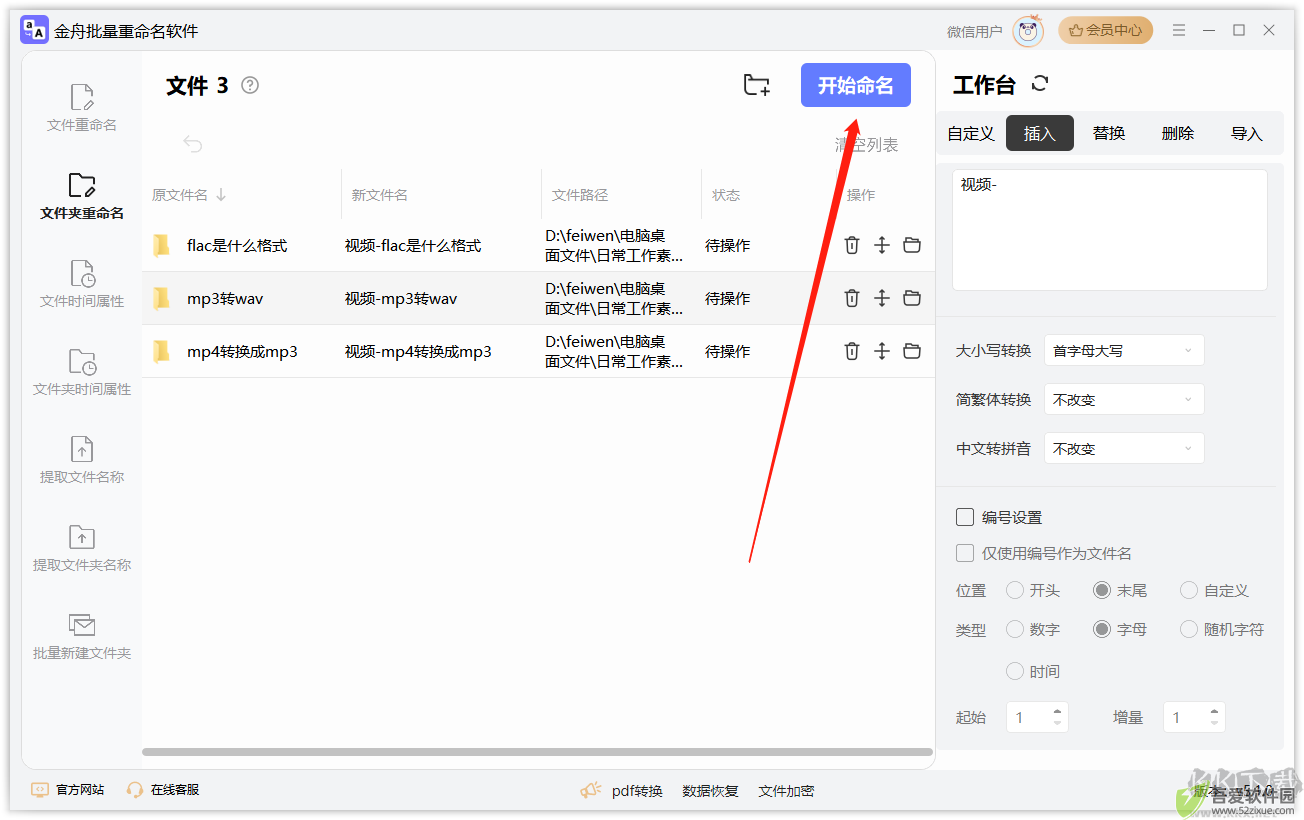Open the 文件加密 link
This screenshot has width=1304, height=820.
pyautogui.click(x=786, y=791)
